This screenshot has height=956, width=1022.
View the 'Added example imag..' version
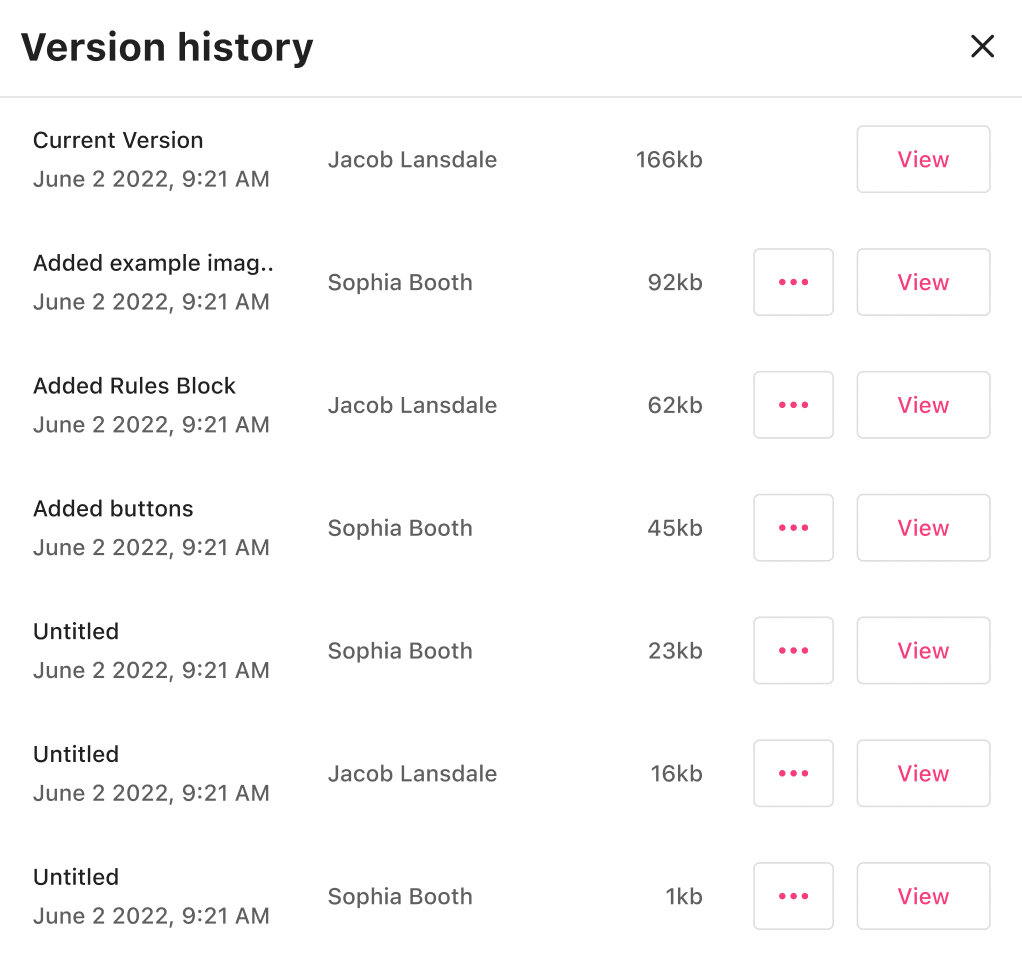(x=923, y=282)
